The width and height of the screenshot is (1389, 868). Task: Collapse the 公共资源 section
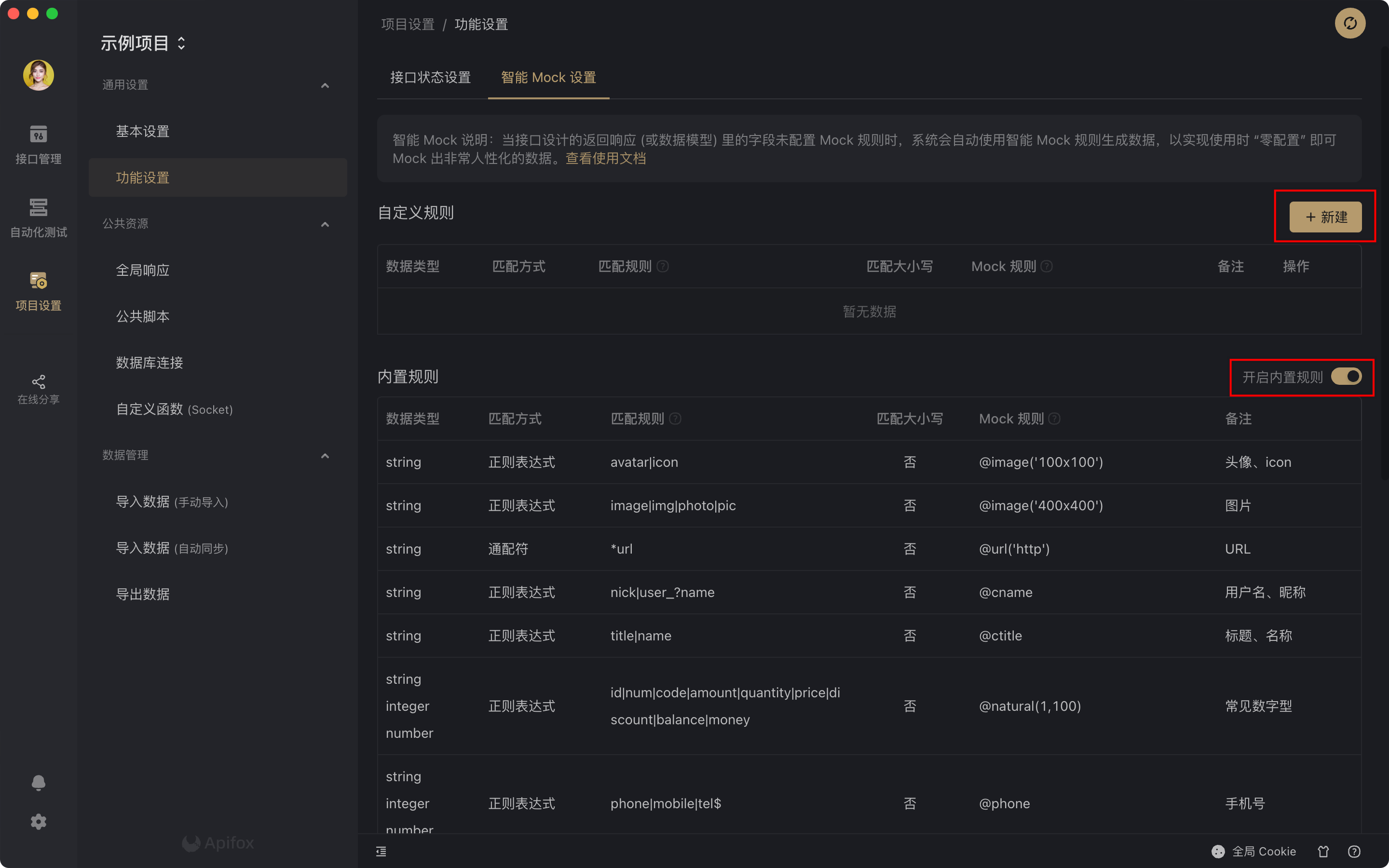coord(325,224)
